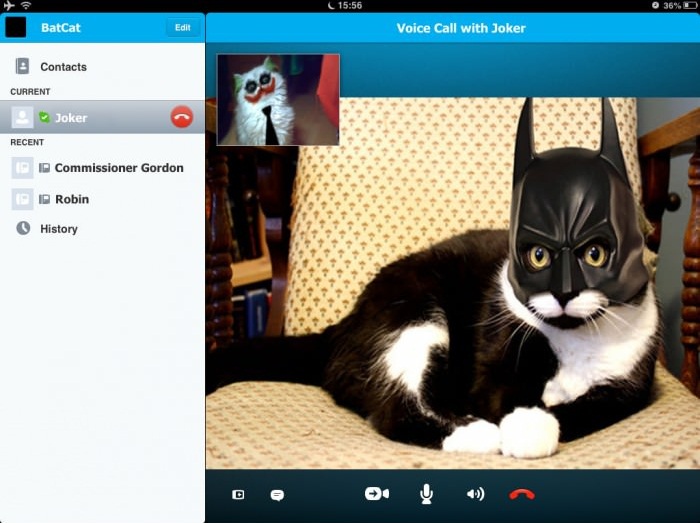Tap the BatCat profile avatar

coord(16,27)
